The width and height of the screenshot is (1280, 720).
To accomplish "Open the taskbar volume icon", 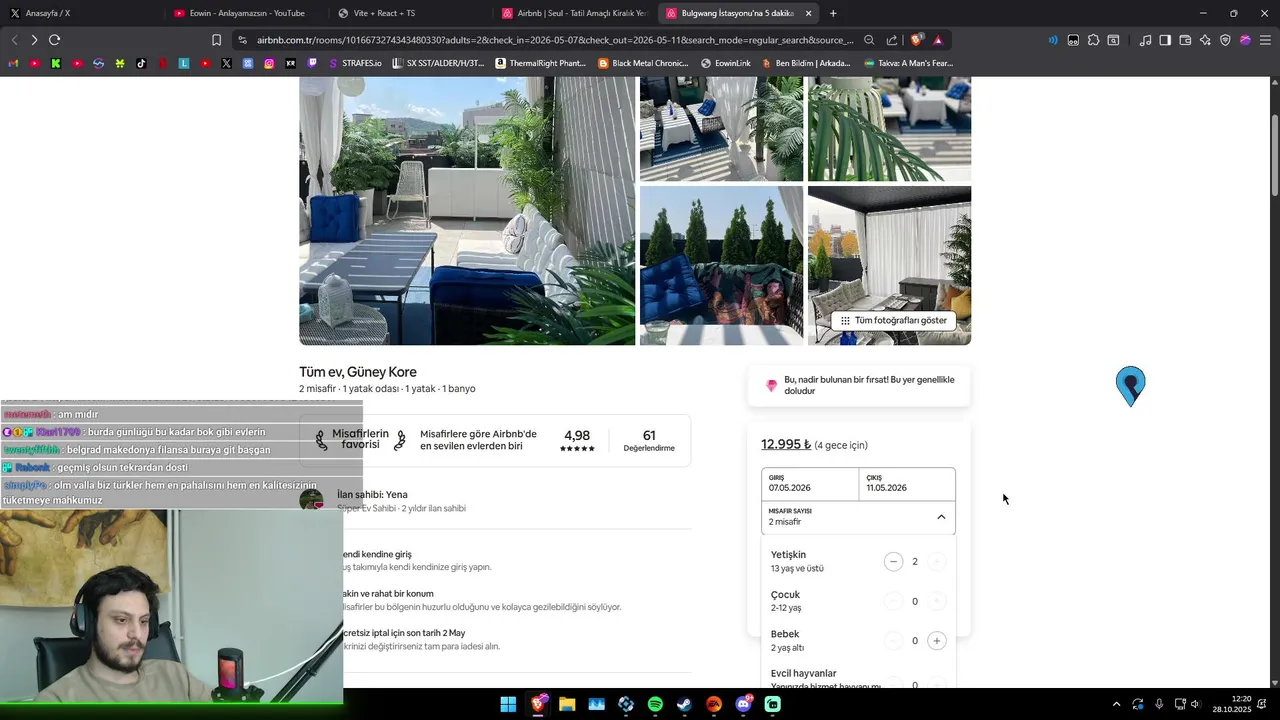I will pyautogui.click(x=1196, y=704).
